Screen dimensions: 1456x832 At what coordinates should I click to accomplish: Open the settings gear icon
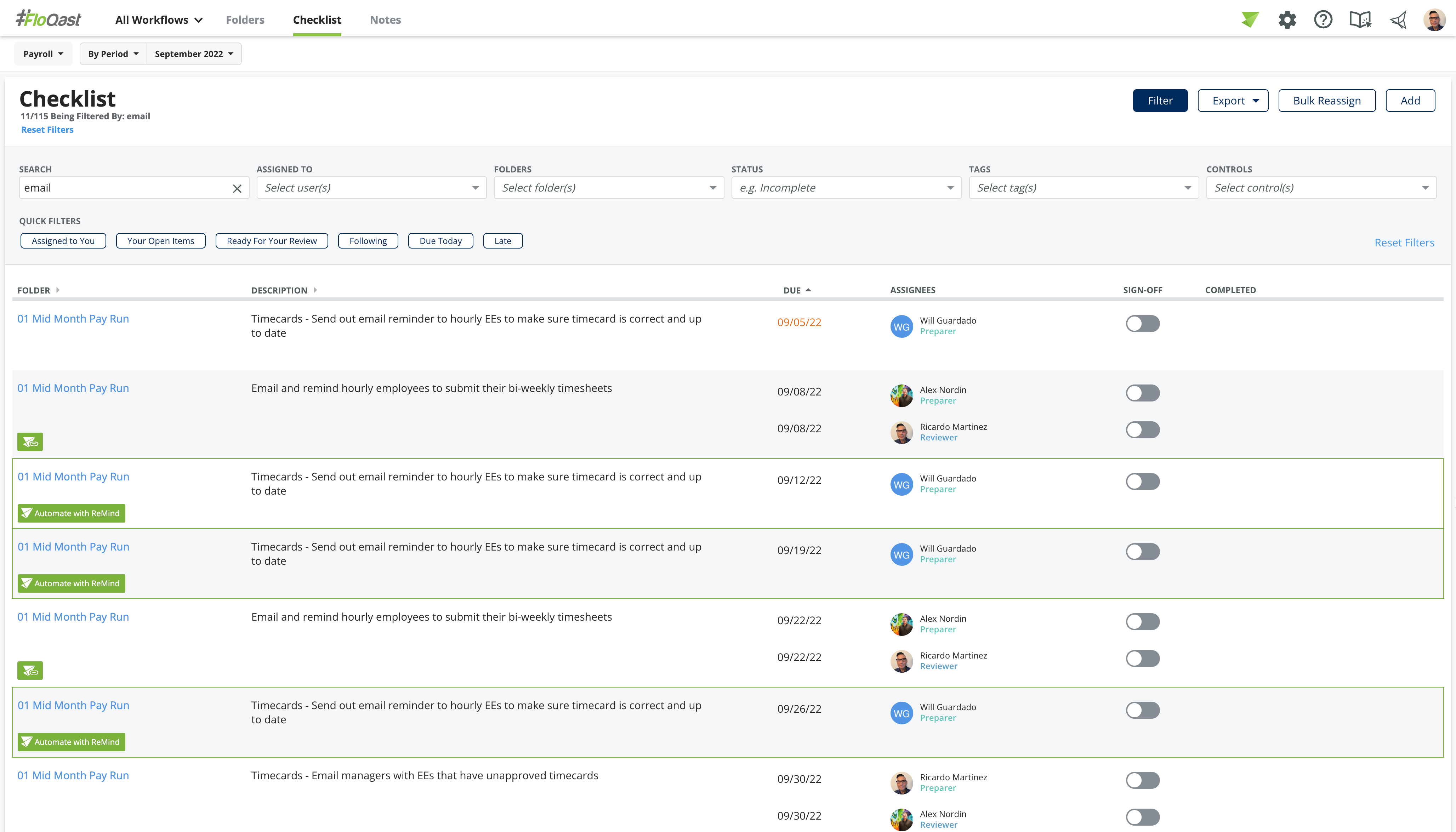(1287, 20)
